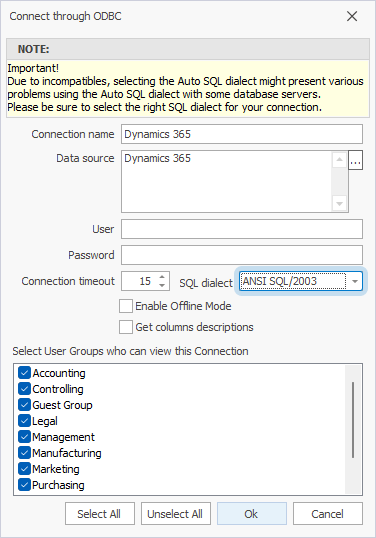
Task: Click the Password input field
Action: coord(242,255)
